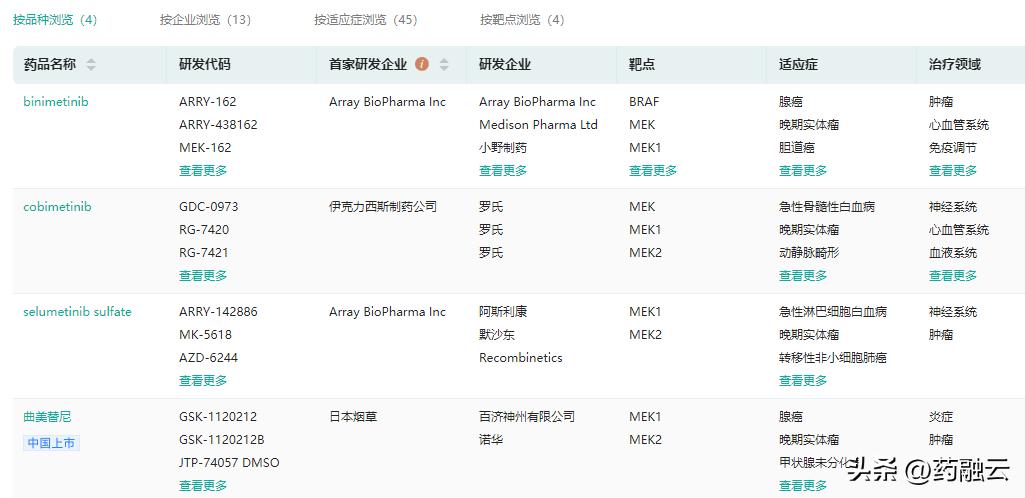The image size is (1025, 498).
Task: Show more 适应症 for cobimetinib via 查看更多
Action: [803, 276]
